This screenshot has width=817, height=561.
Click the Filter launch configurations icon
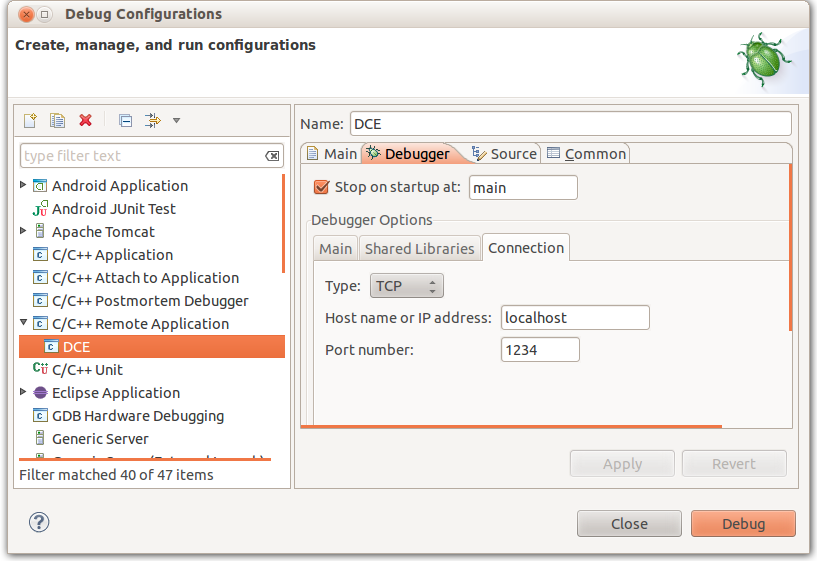pos(153,121)
